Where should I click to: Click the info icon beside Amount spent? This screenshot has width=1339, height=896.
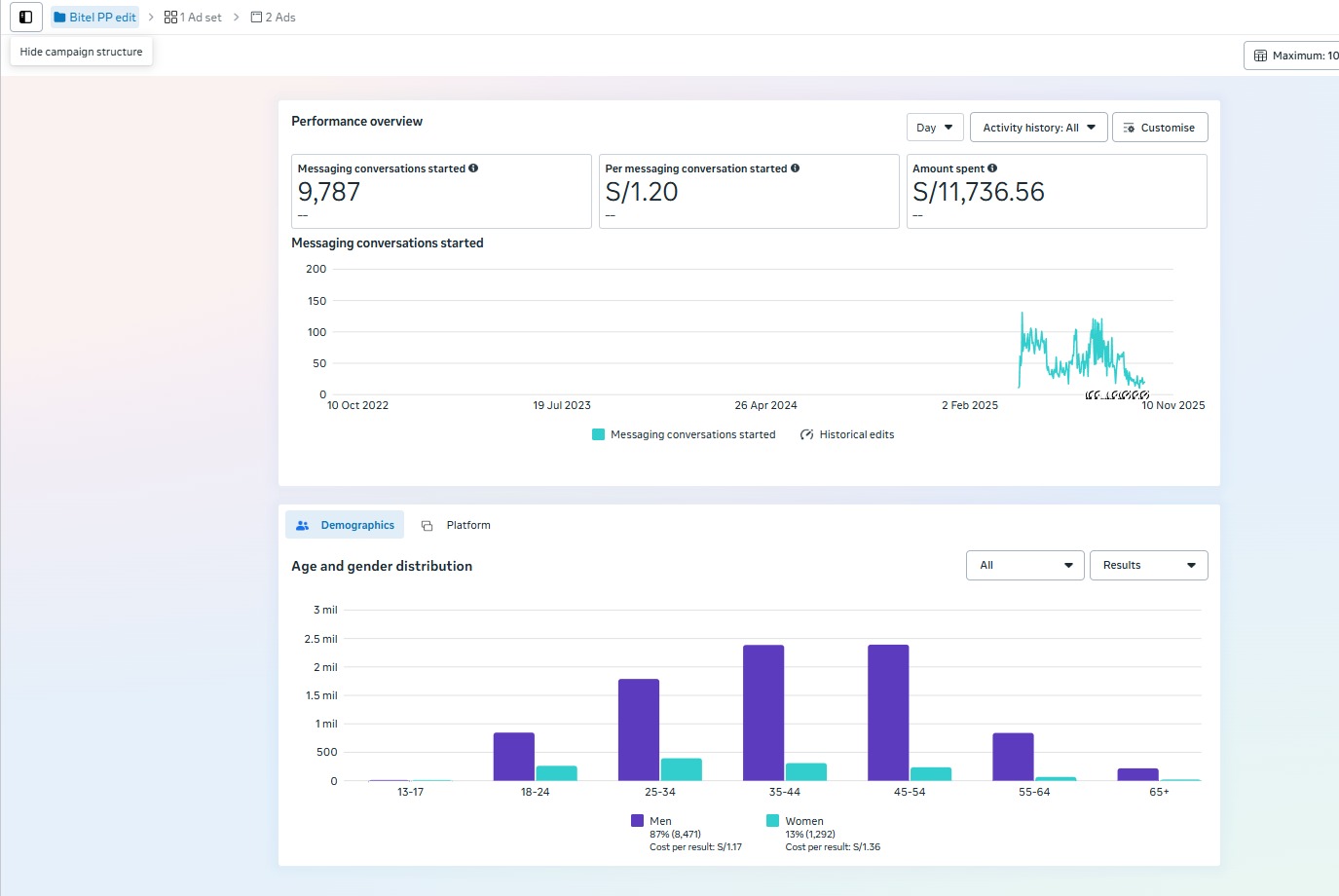pyautogui.click(x=992, y=168)
